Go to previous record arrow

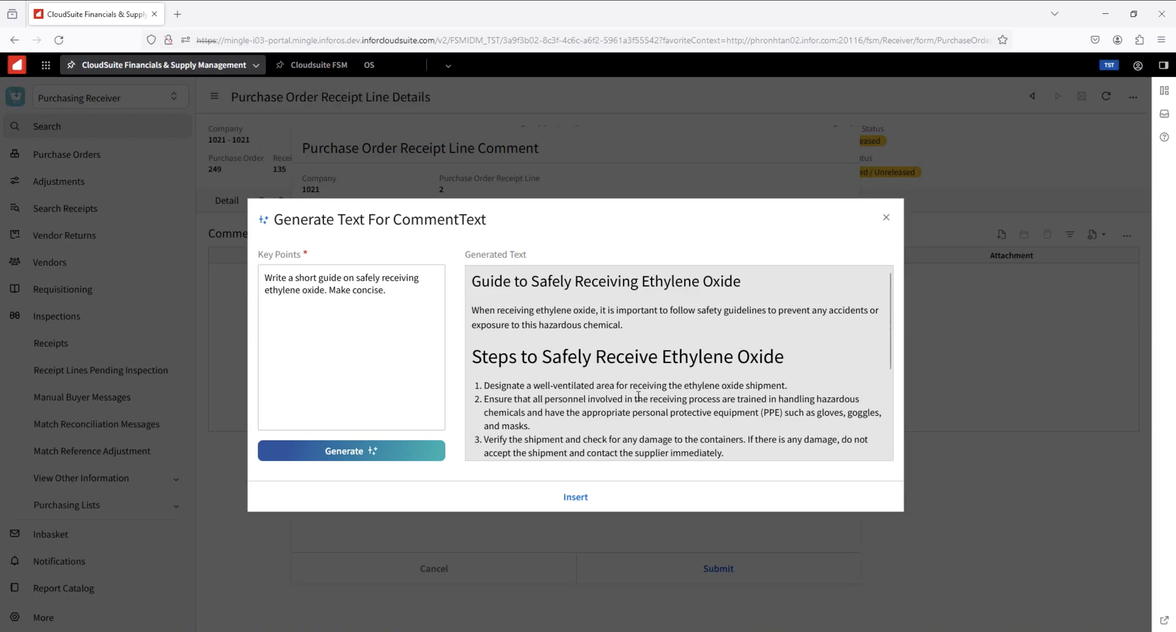click(x=1032, y=96)
